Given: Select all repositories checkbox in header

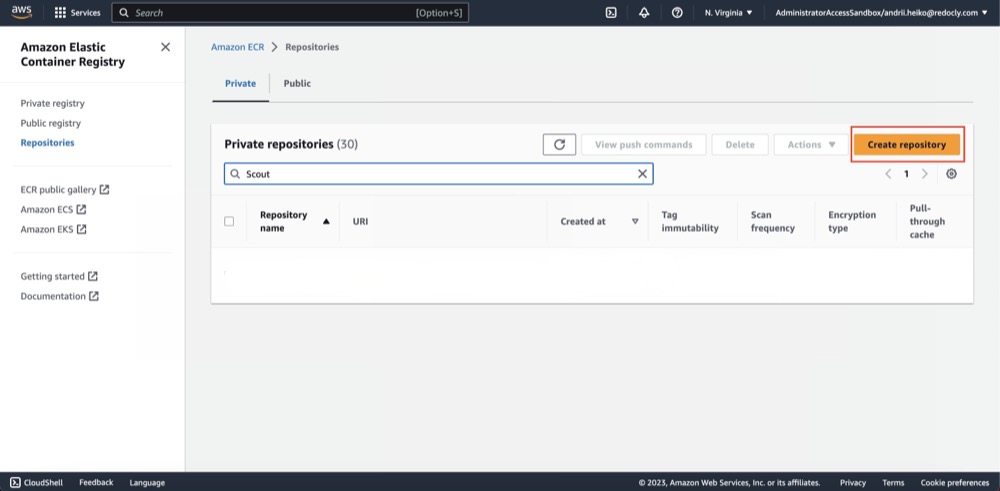Looking at the screenshot, I should [229, 221].
